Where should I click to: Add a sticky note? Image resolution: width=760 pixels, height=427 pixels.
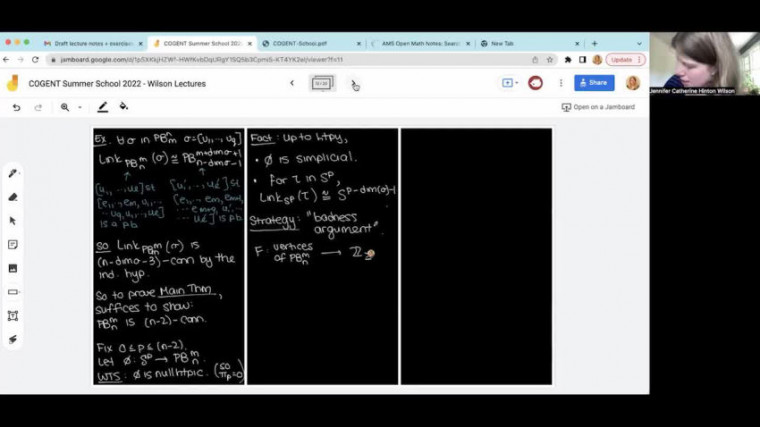point(13,244)
